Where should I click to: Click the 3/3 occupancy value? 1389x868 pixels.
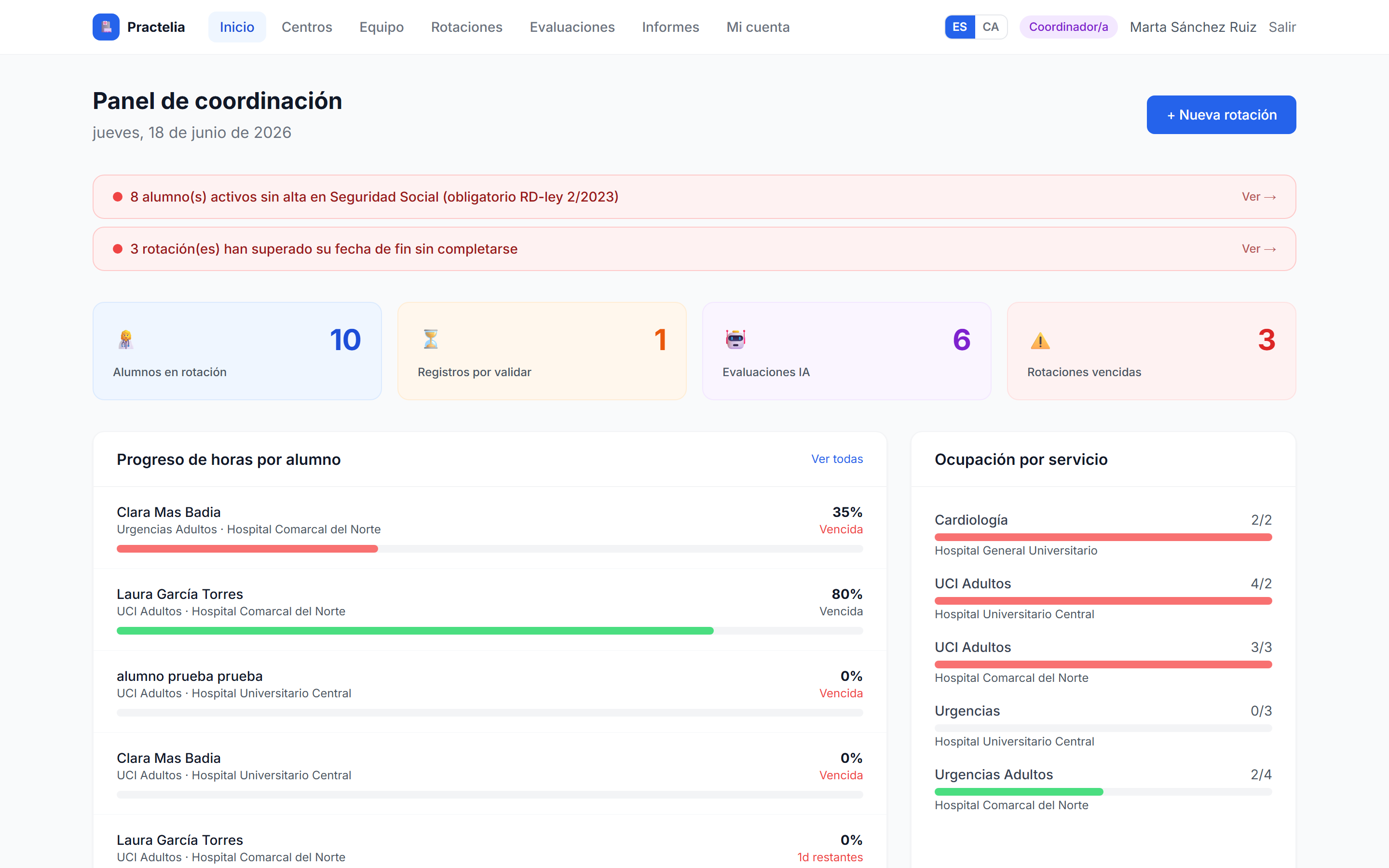coord(1261,647)
